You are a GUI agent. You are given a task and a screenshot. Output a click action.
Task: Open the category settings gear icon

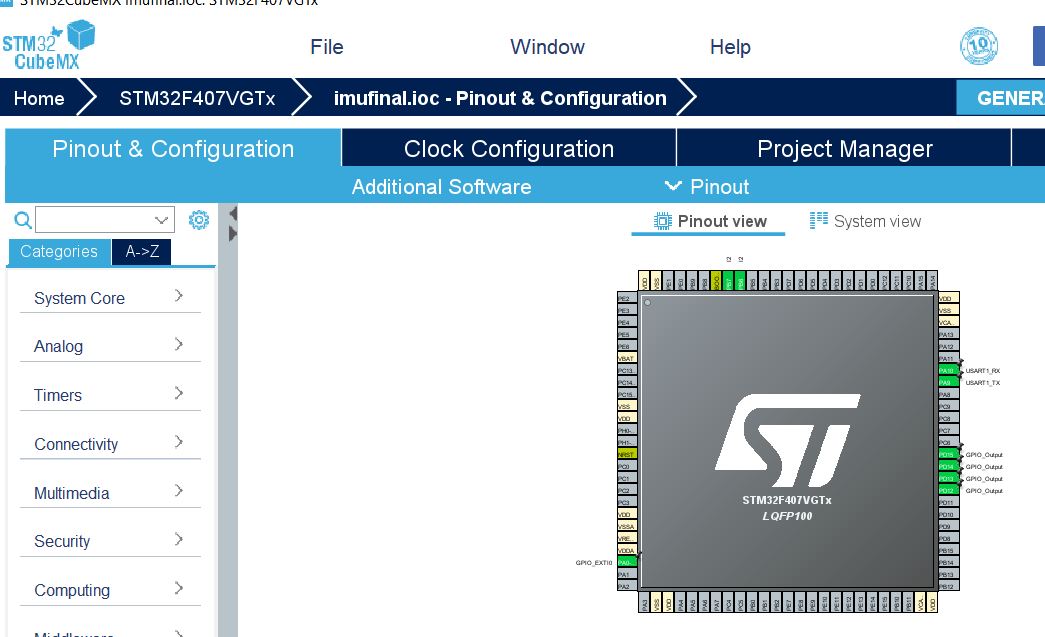(199, 220)
